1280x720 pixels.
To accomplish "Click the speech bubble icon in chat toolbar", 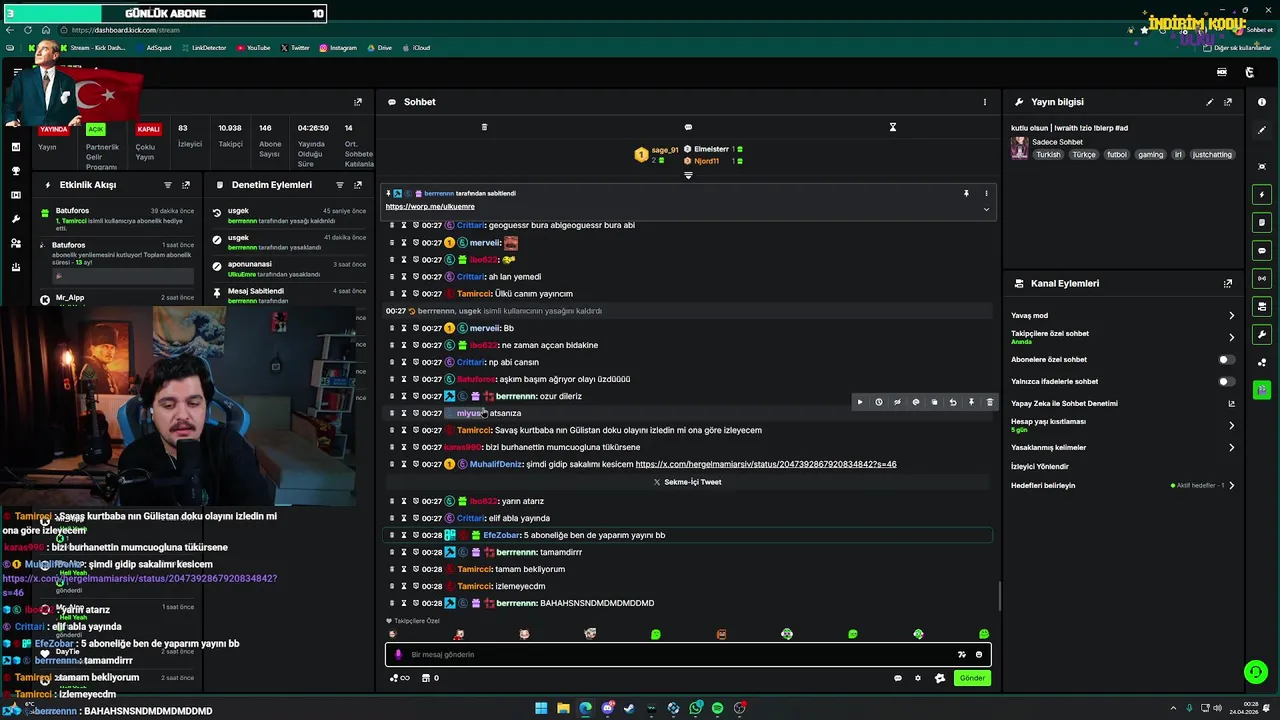I will pos(688,127).
